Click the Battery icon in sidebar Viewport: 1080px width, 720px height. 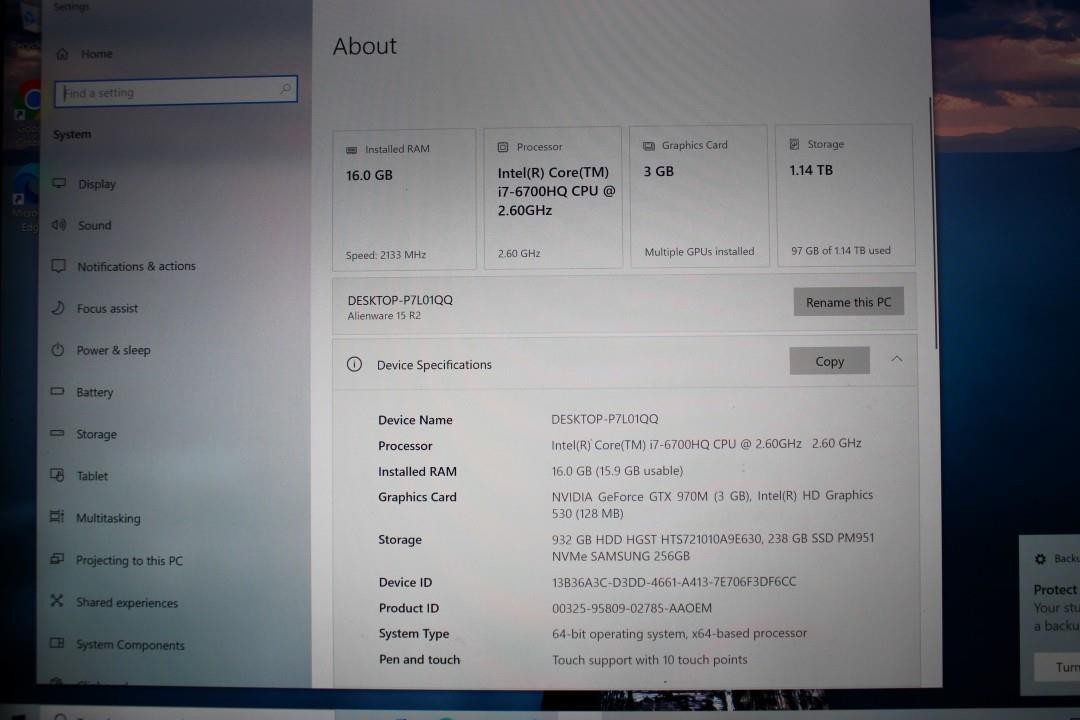[x=57, y=391]
